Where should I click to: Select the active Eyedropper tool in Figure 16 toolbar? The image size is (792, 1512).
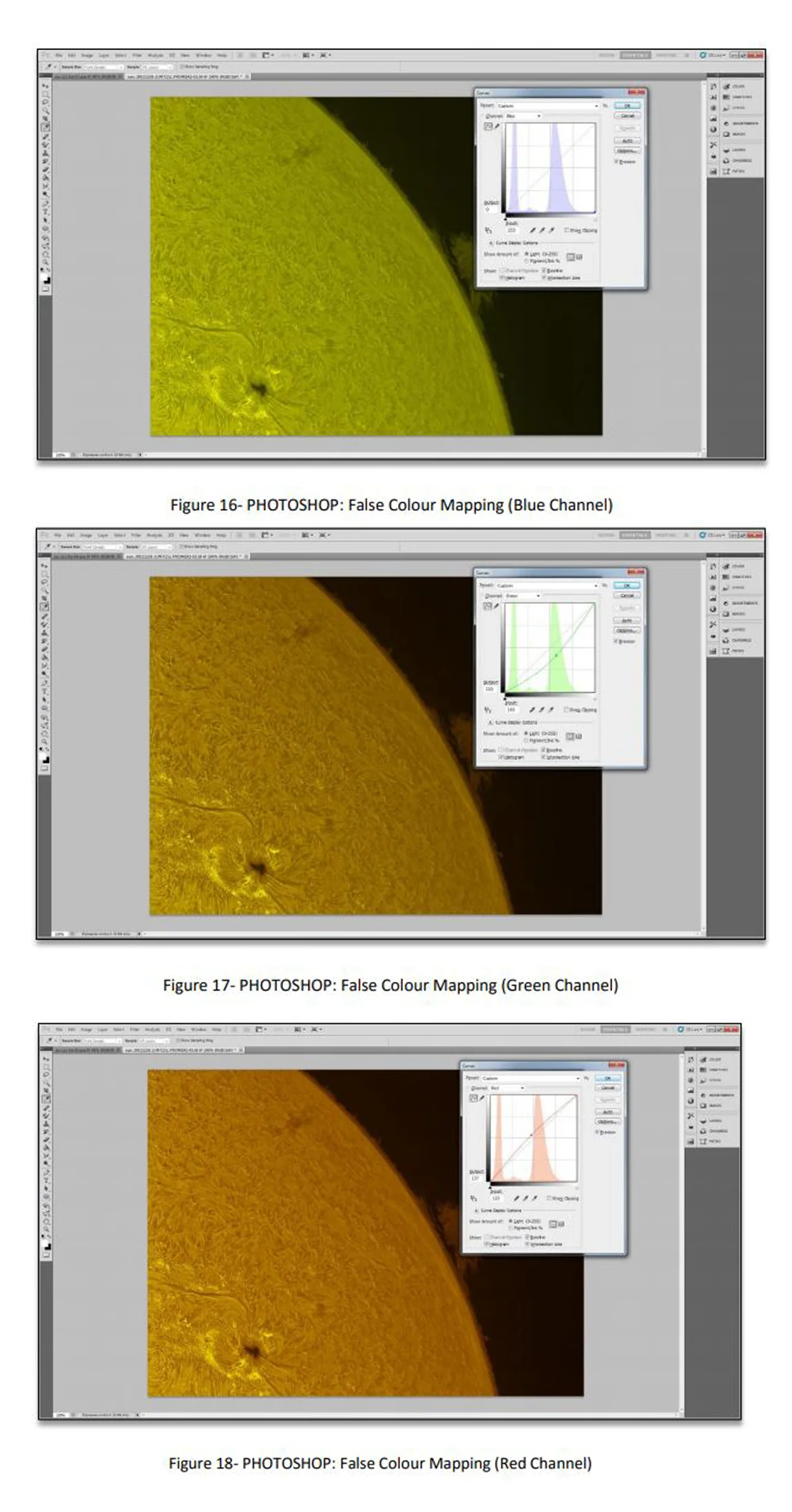pos(45,127)
